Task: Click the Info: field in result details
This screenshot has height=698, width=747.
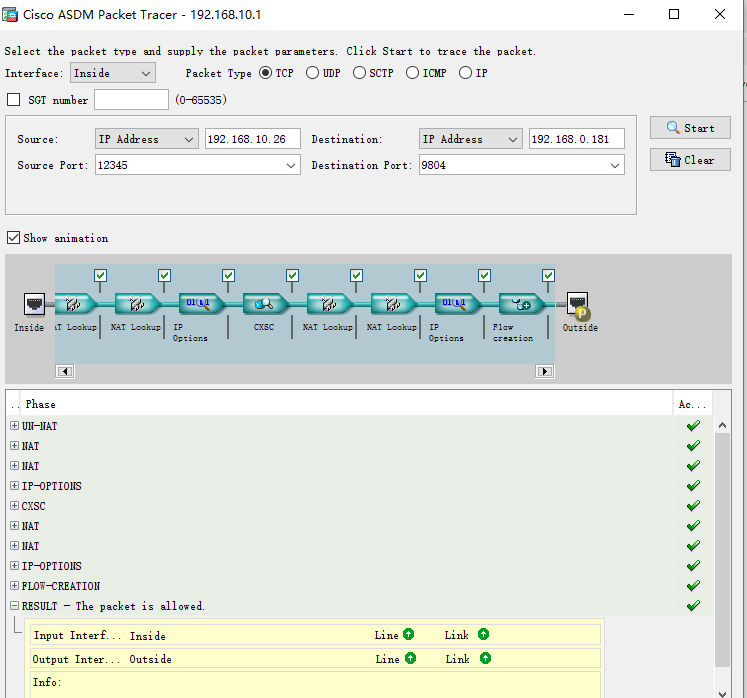Action: click(315, 685)
